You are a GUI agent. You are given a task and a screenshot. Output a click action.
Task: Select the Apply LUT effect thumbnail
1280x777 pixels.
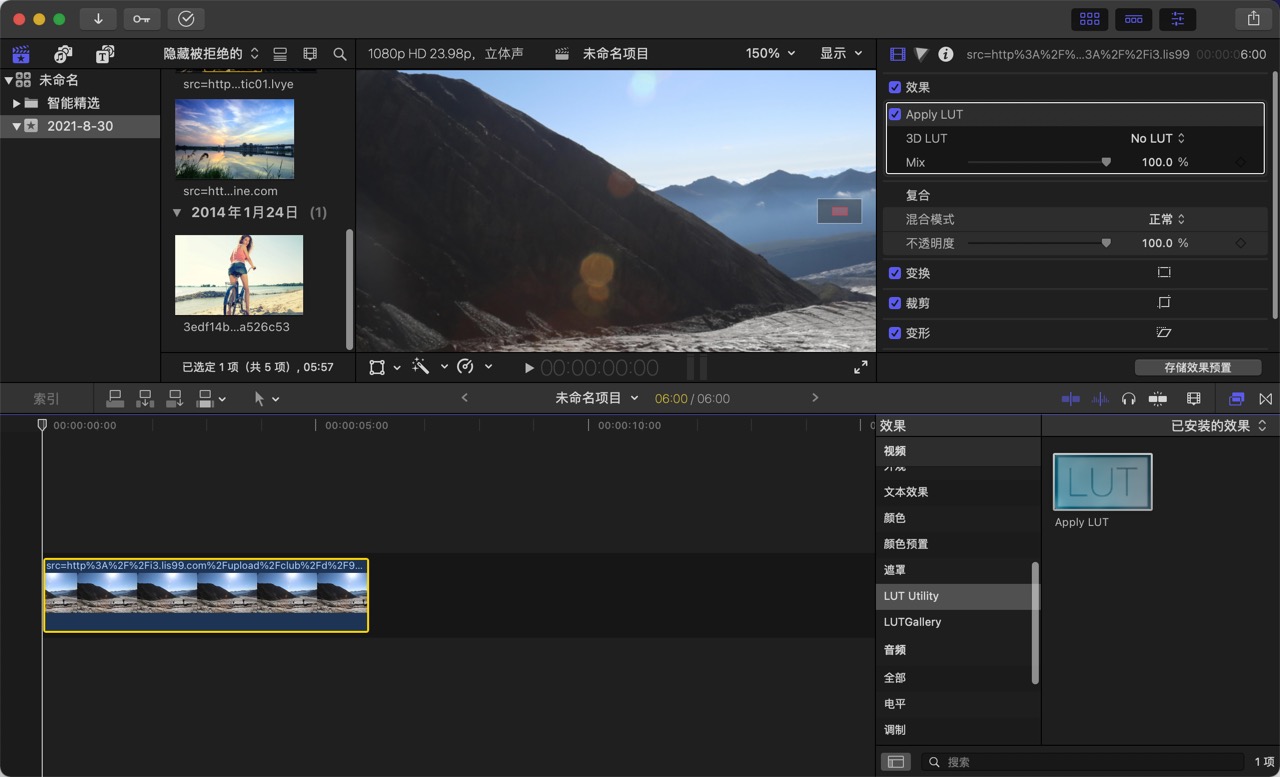[x=1102, y=482]
